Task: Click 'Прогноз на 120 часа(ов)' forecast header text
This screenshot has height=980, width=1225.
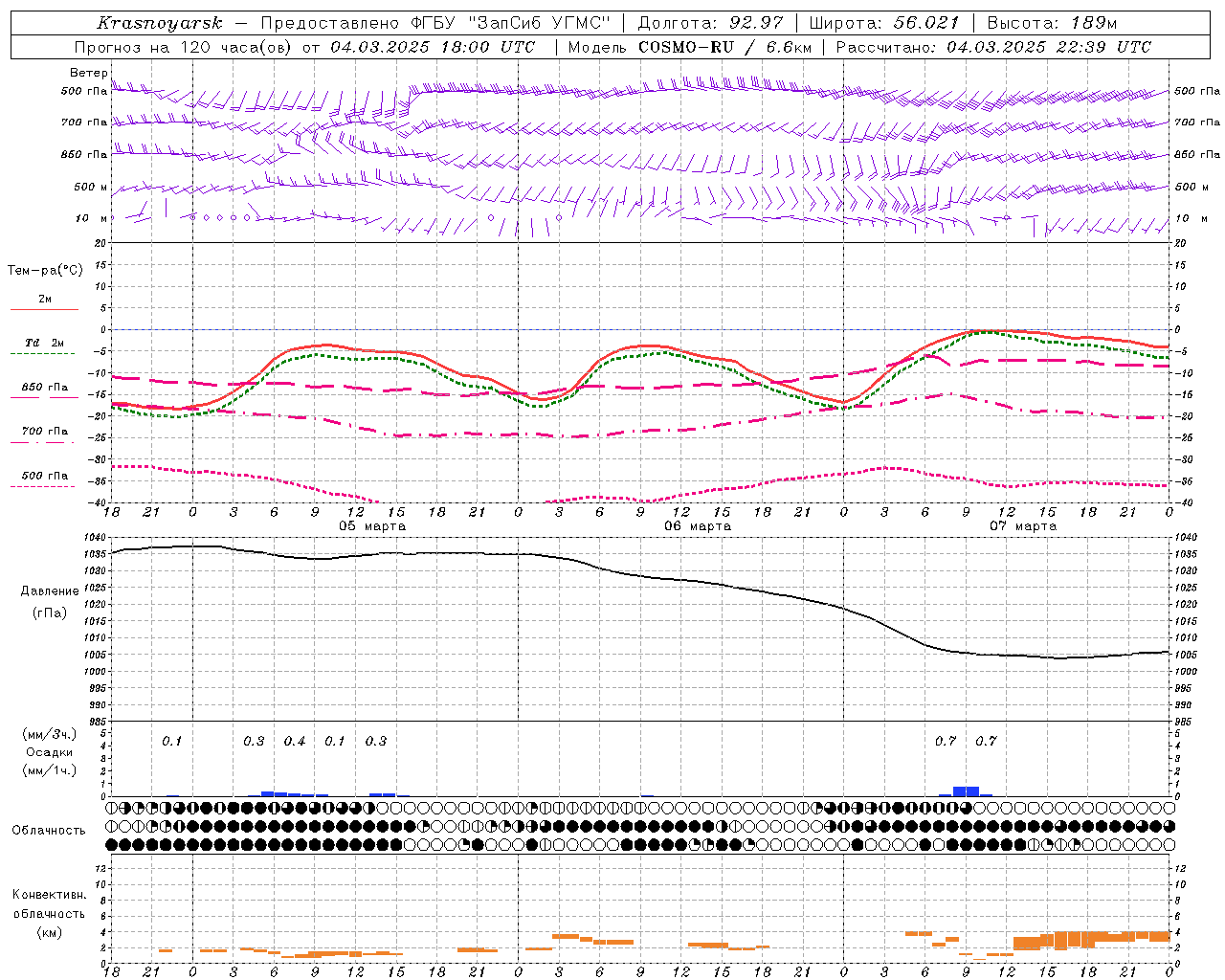Action: click(x=184, y=47)
